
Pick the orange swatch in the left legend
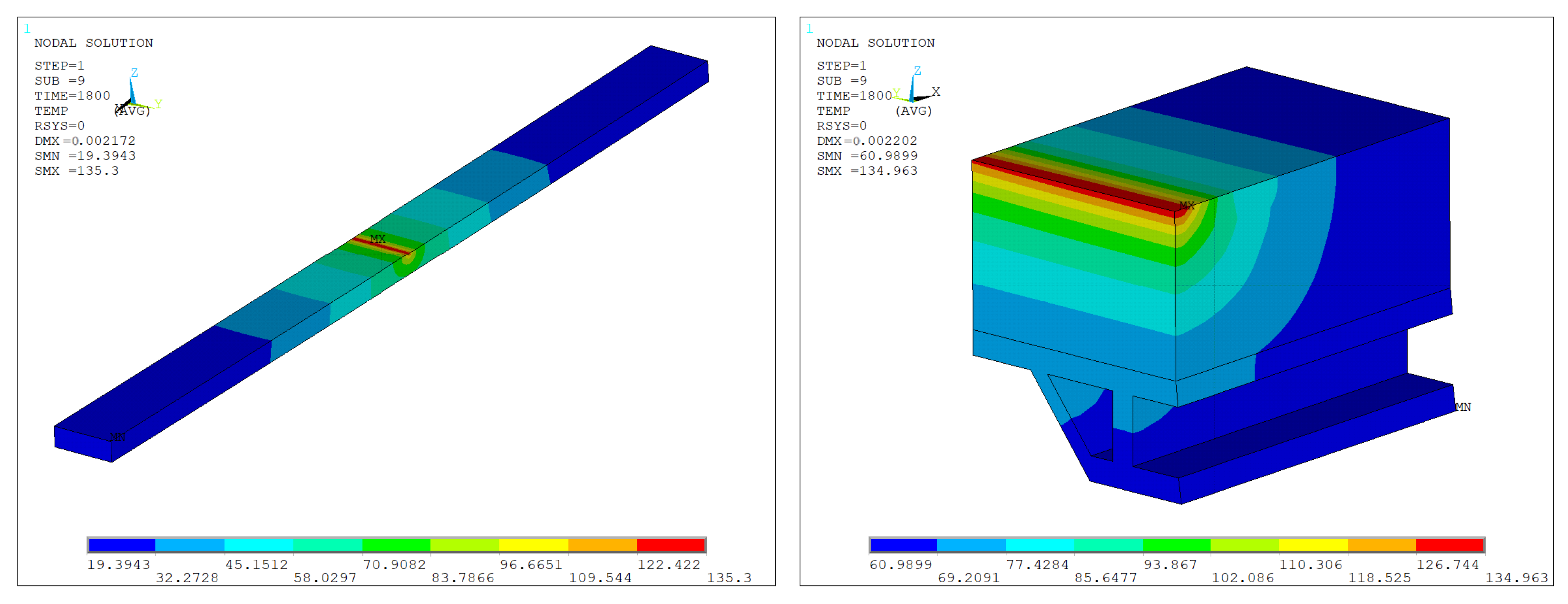click(x=602, y=545)
